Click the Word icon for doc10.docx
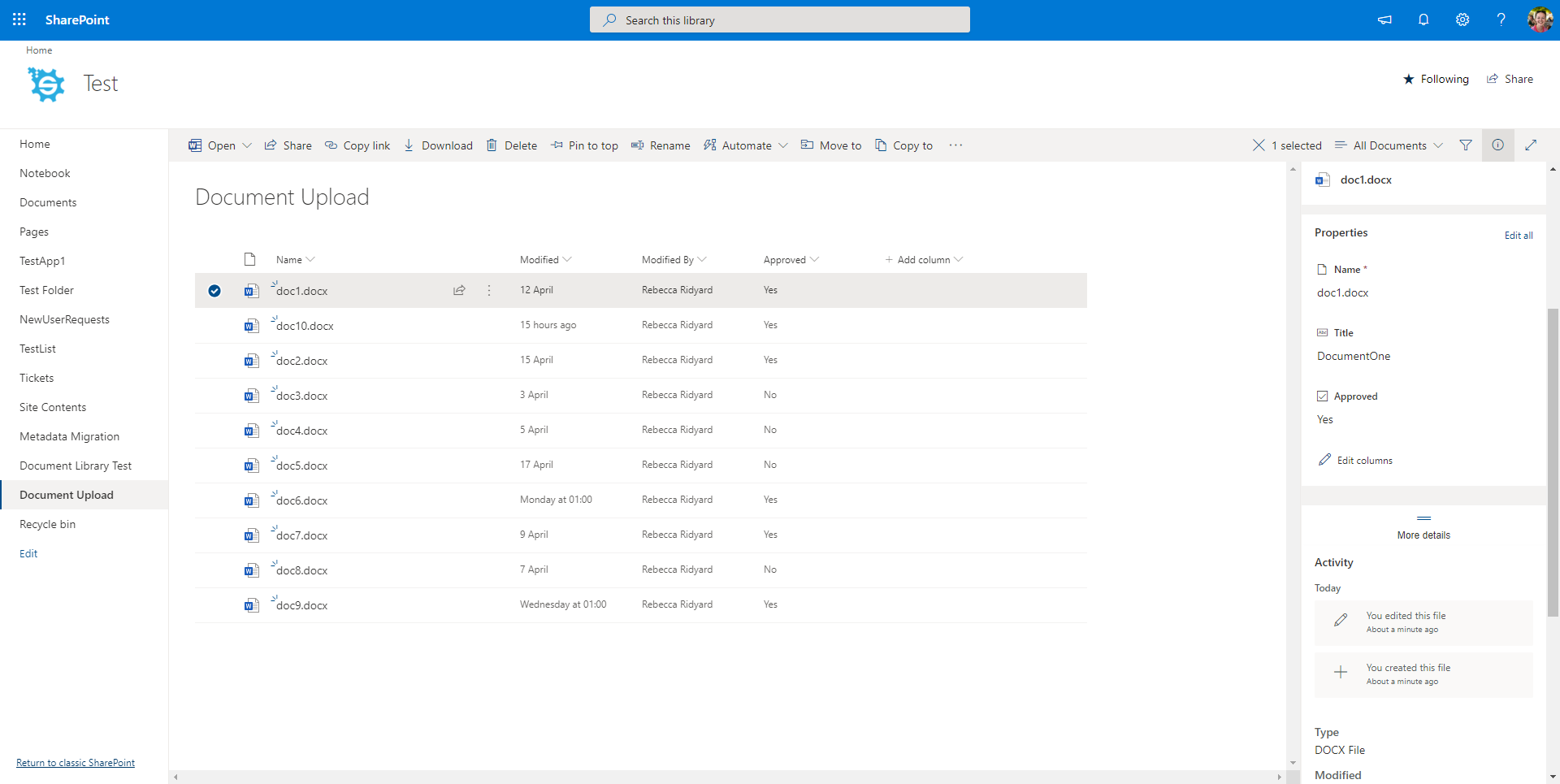 pyautogui.click(x=251, y=326)
